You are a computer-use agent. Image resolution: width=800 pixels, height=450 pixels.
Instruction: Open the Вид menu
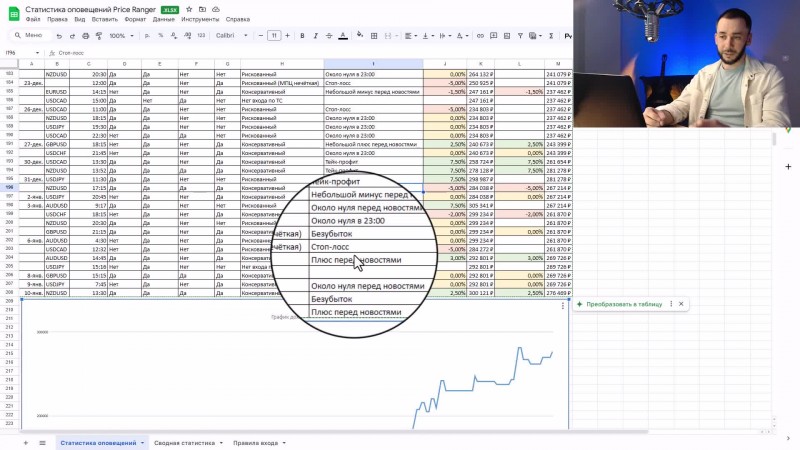click(x=80, y=19)
